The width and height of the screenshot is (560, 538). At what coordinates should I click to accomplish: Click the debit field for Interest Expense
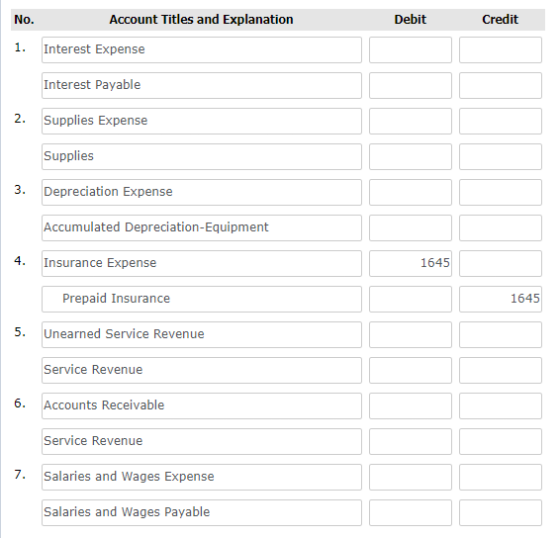pos(410,50)
